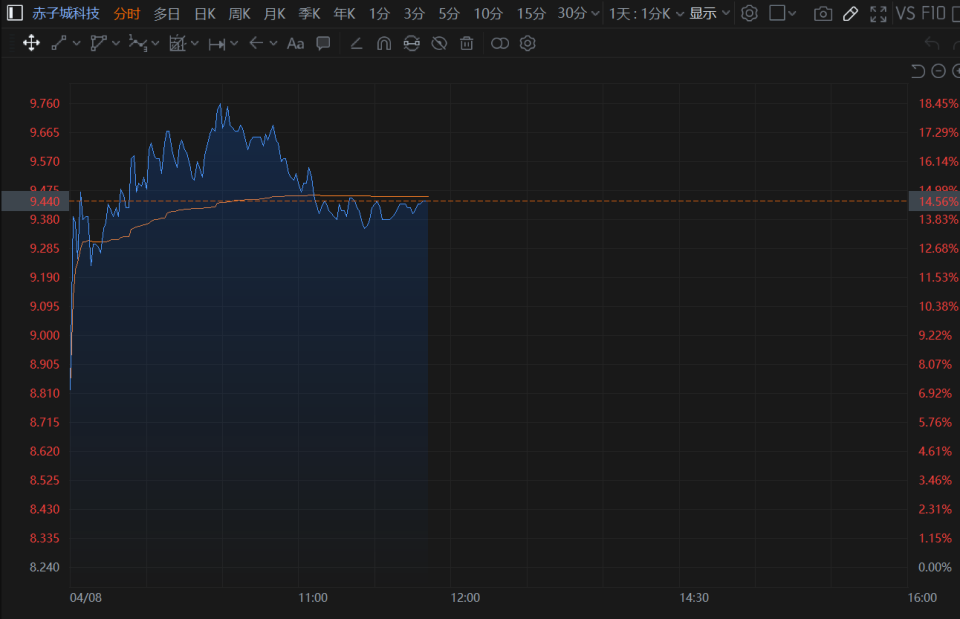Open the 30分 interval dropdown arrow
Image resolution: width=960 pixels, height=619 pixels.
[595, 13]
